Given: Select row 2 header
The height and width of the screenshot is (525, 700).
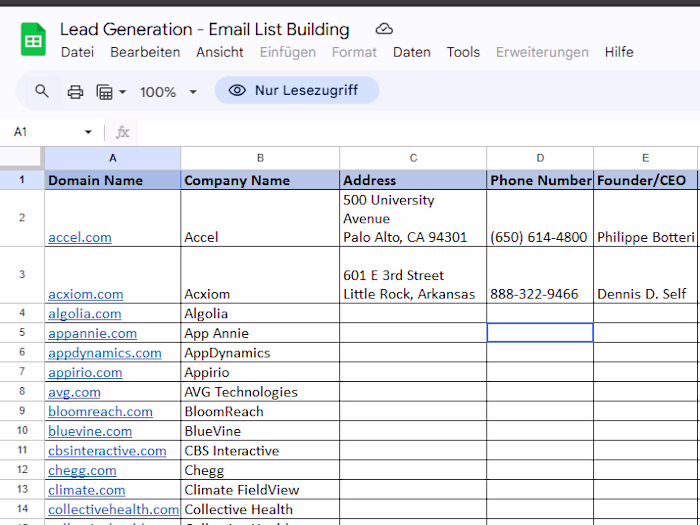Looking at the screenshot, I should [22, 218].
